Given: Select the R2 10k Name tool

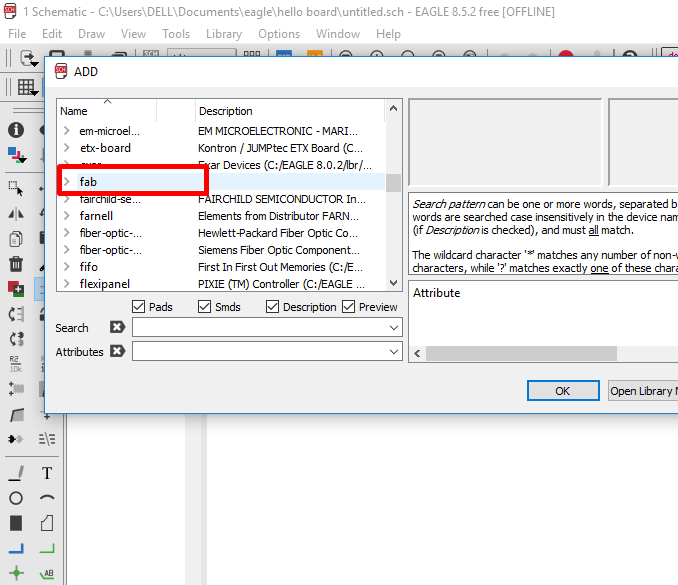Looking at the screenshot, I should coord(15,364).
